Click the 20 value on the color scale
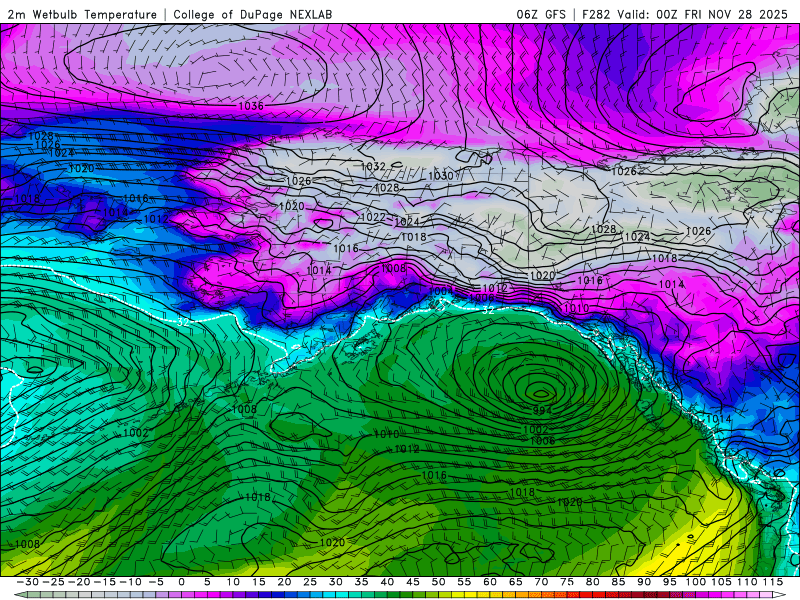The height and width of the screenshot is (600, 800). [284, 582]
